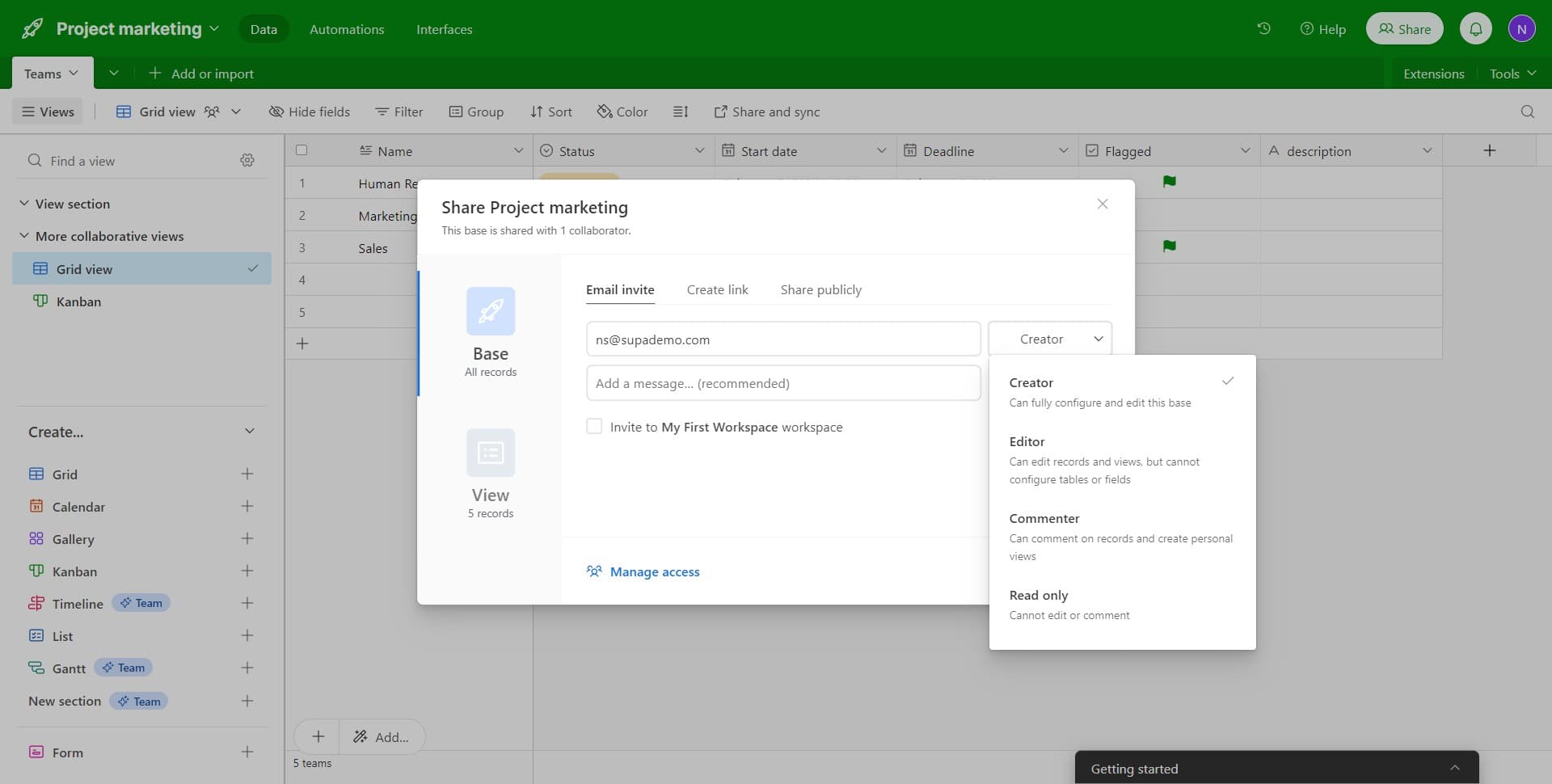This screenshot has height=784, width=1552.
Task: Open the view settings gear icon
Action: 247,161
